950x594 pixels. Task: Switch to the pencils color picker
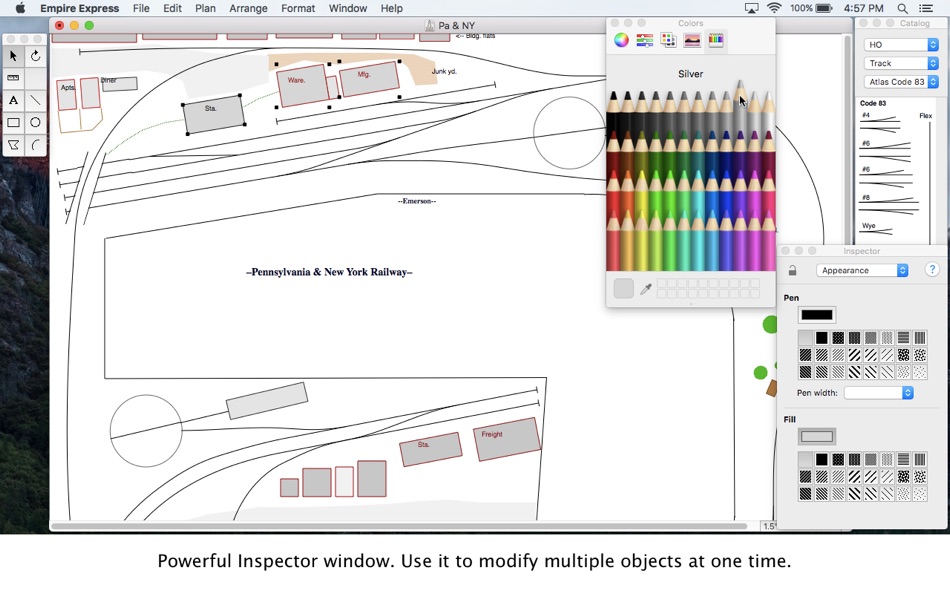click(716, 40)
